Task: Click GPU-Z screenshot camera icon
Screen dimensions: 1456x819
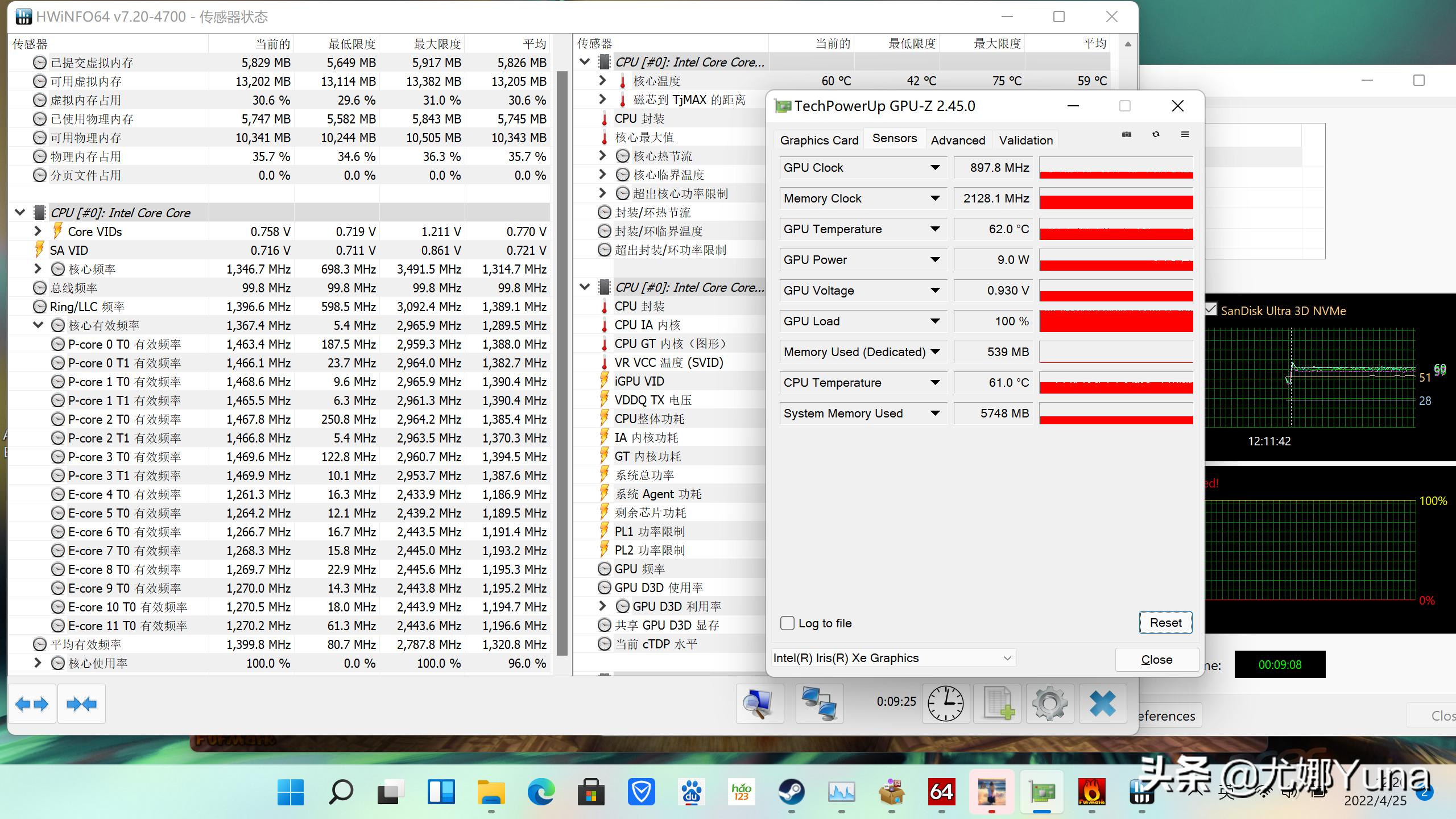Action: point(1127,134)
